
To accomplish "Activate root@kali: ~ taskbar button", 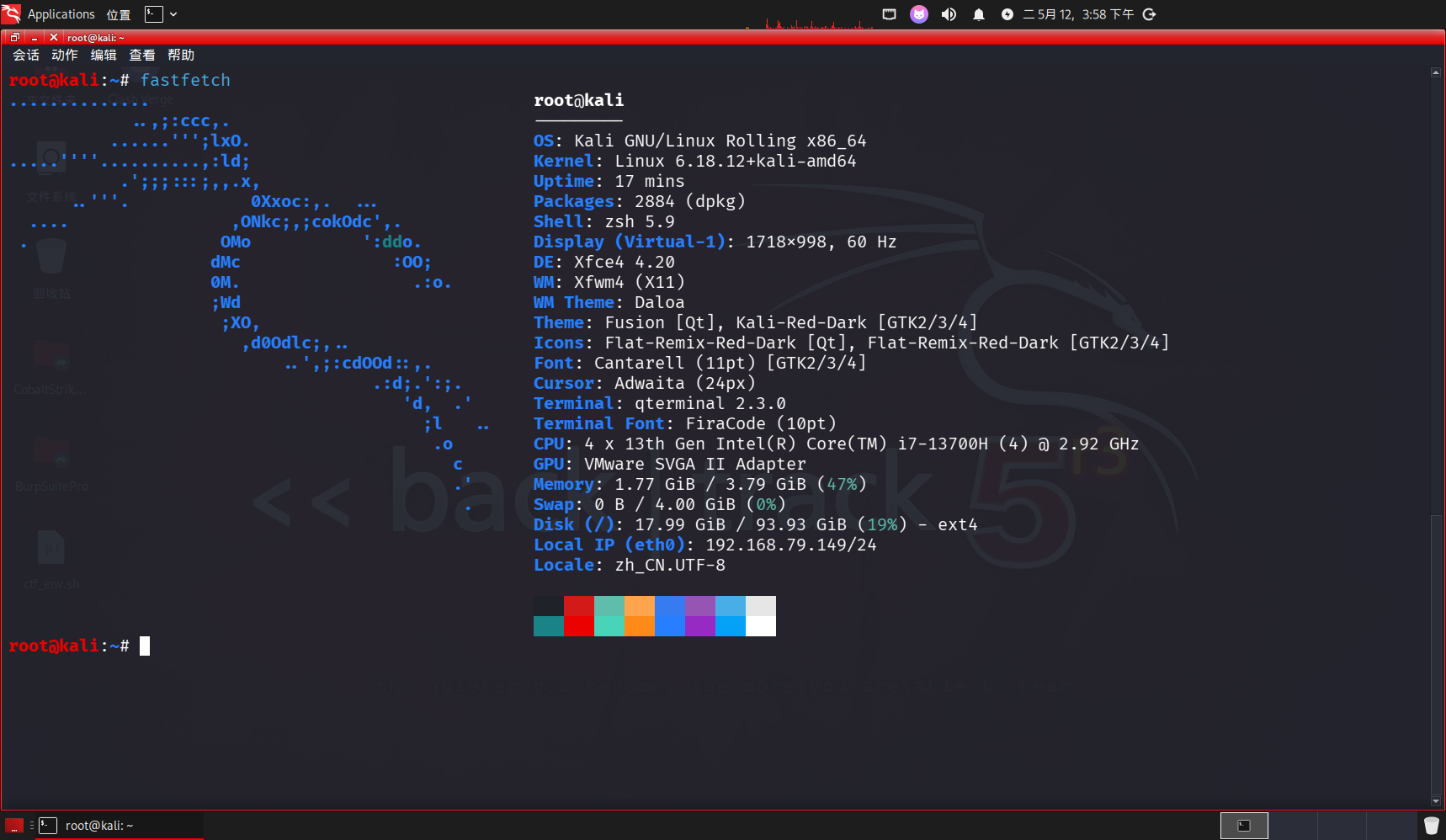I will tap(119, 826).
